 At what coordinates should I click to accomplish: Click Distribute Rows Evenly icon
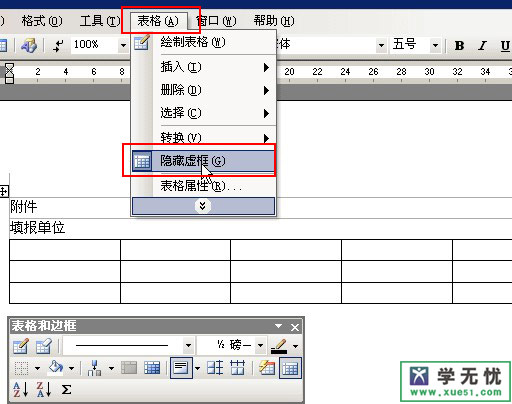[215, 368]
